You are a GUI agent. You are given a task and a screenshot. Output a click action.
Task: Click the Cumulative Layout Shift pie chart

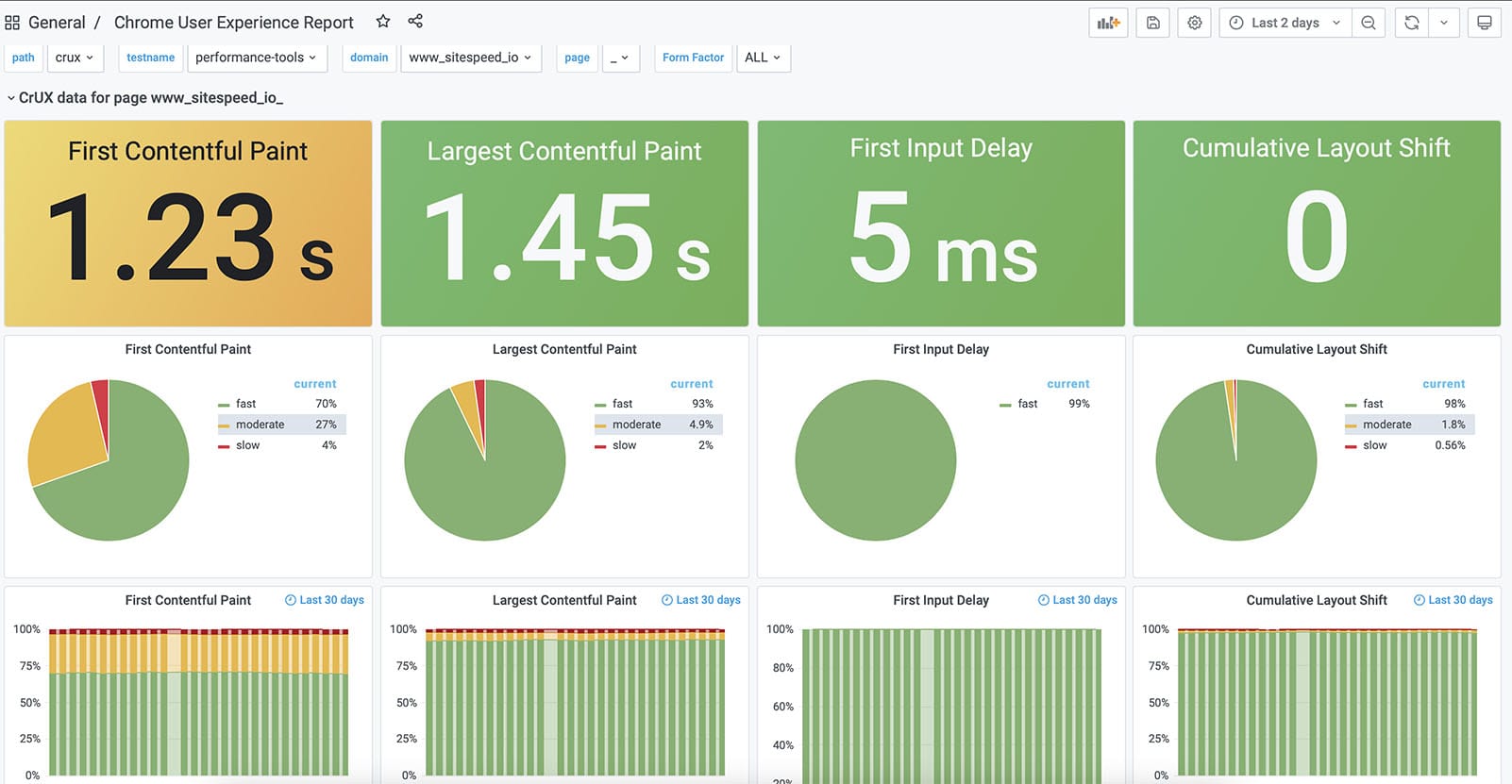(x=1236, y=460)
